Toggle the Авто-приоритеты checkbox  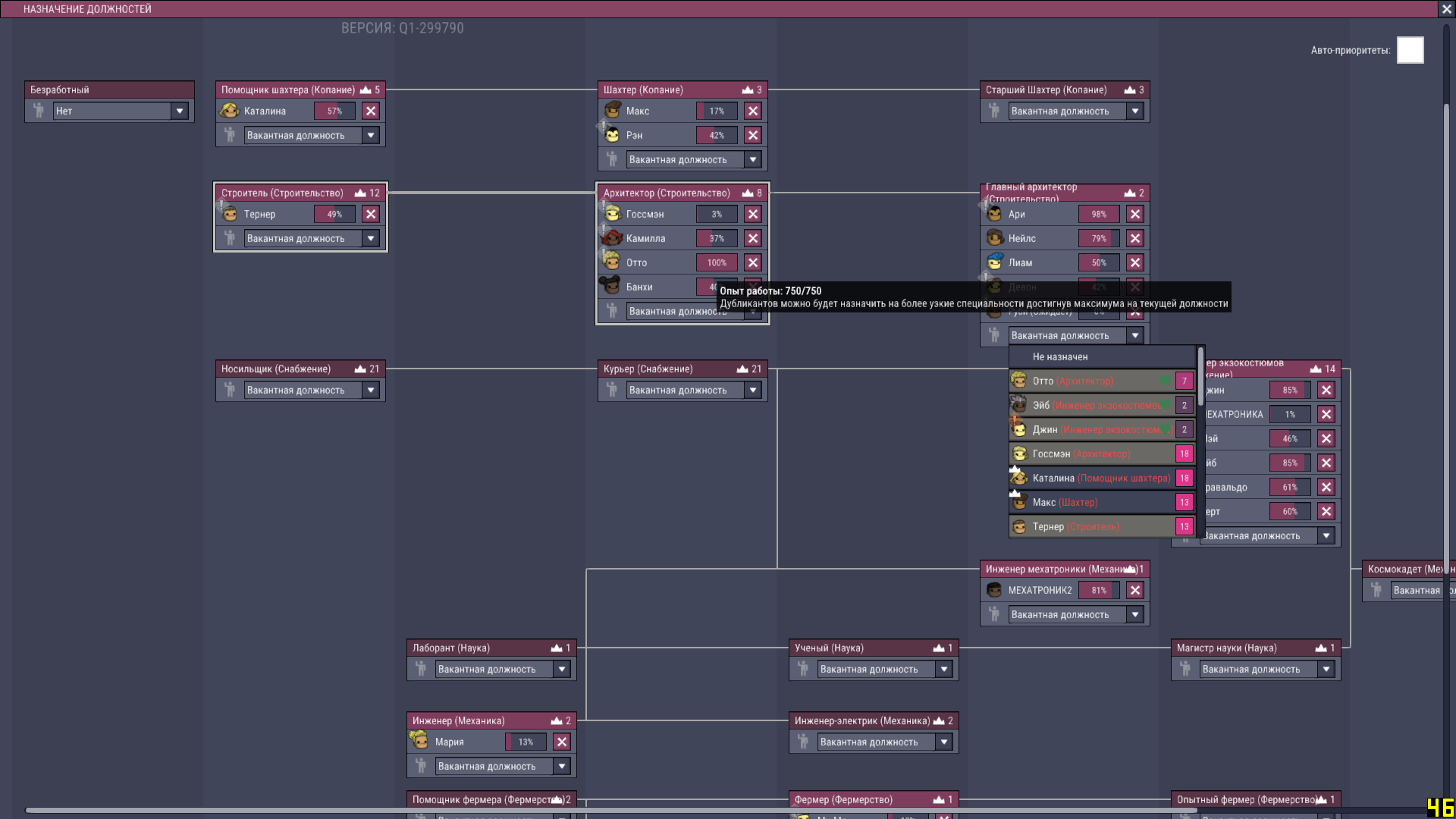pos(1410,50)
